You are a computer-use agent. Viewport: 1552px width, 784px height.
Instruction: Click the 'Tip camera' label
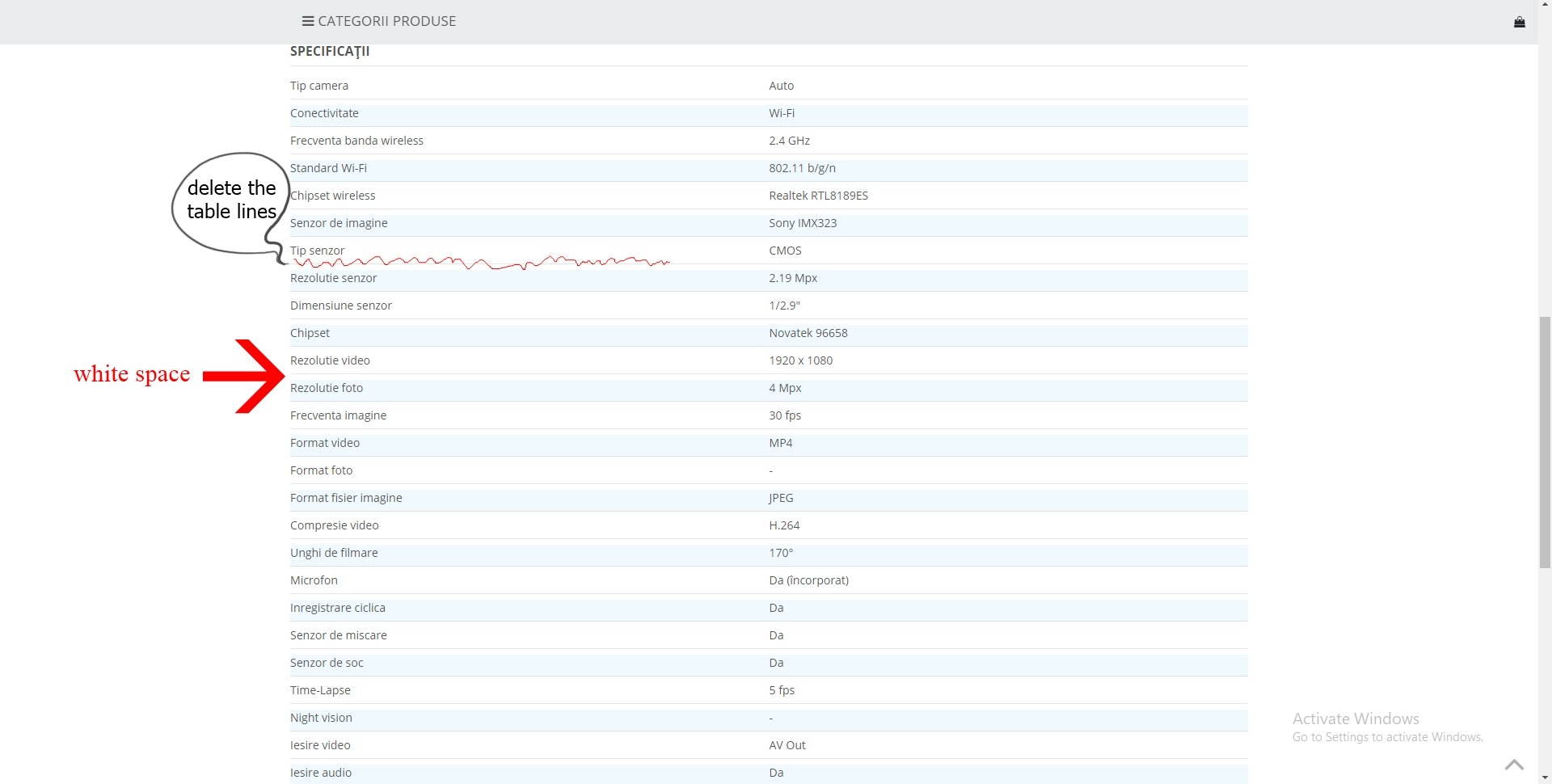(x=319, y=86)
